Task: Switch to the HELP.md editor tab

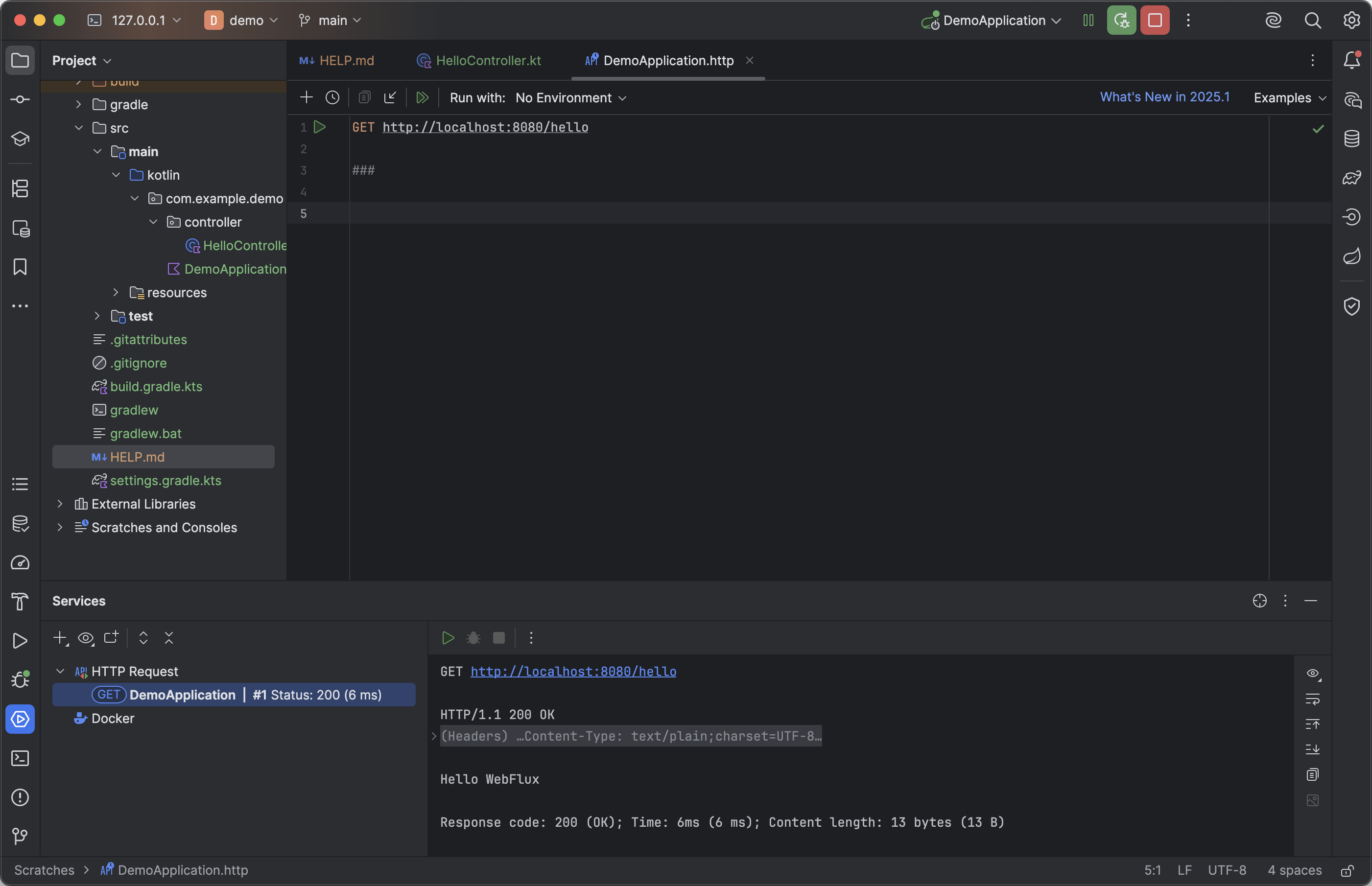Action: 346,60
